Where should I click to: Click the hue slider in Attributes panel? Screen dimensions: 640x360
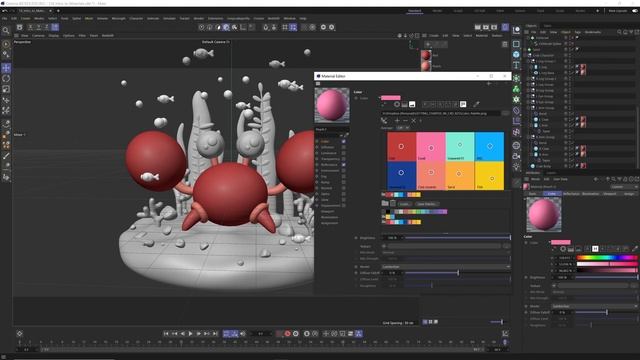[x=607, y=258]
